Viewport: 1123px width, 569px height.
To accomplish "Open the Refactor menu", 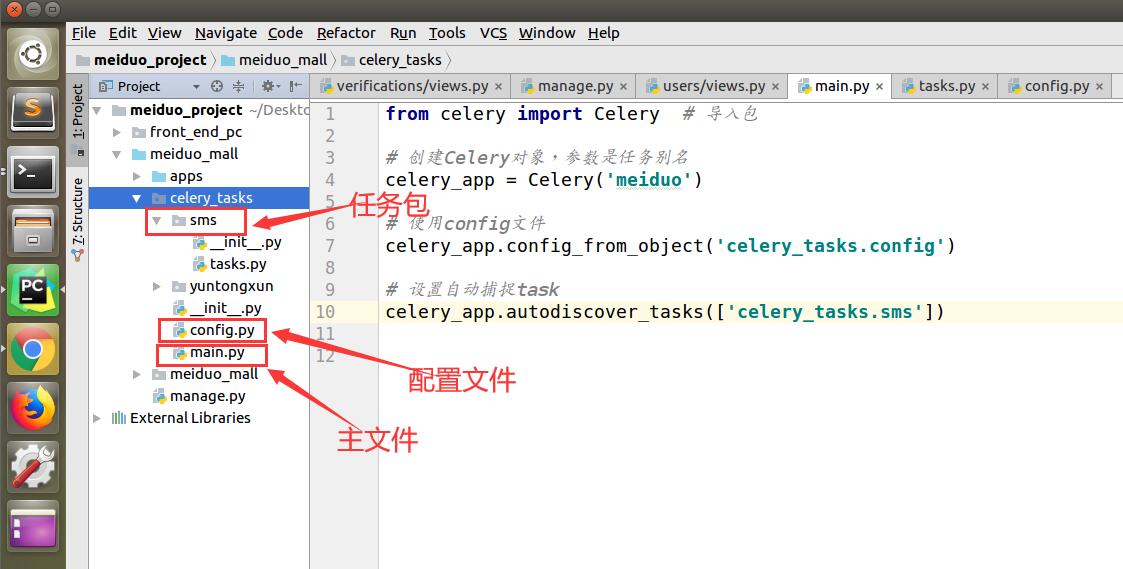I will coord(346,33).
